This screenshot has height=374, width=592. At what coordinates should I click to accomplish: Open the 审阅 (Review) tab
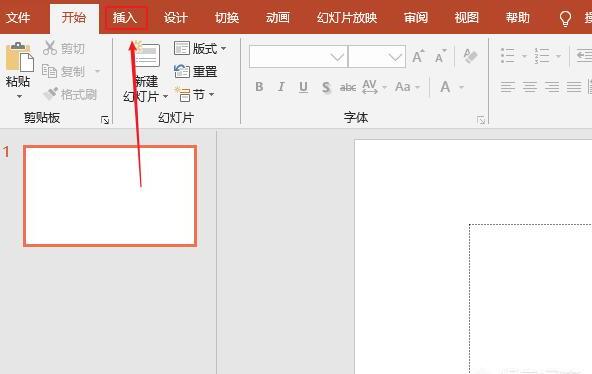click(x=416, y=18)
